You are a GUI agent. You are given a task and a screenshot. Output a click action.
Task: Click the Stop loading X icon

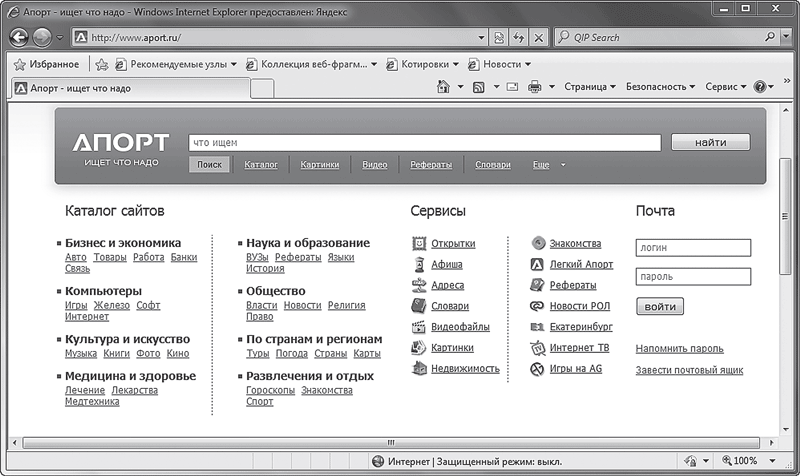click(x=539, y=38)
